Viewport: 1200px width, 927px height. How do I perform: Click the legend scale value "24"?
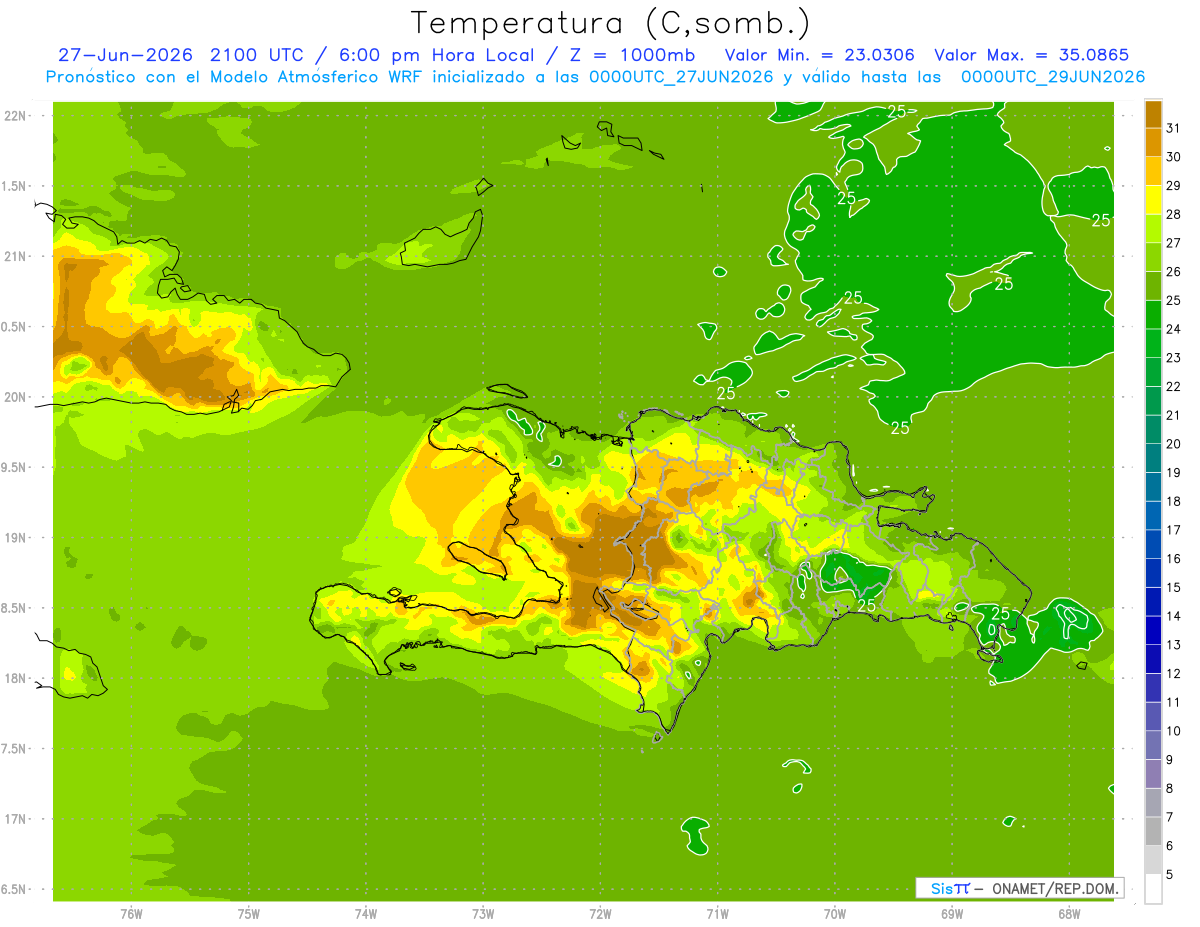tap(1174, 329)
